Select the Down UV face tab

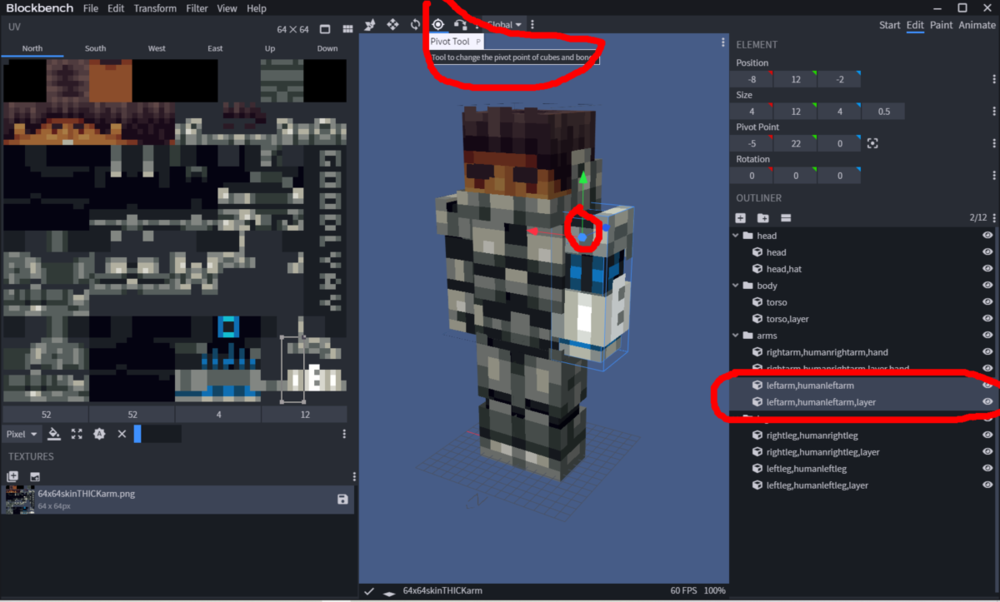(327, 48)
